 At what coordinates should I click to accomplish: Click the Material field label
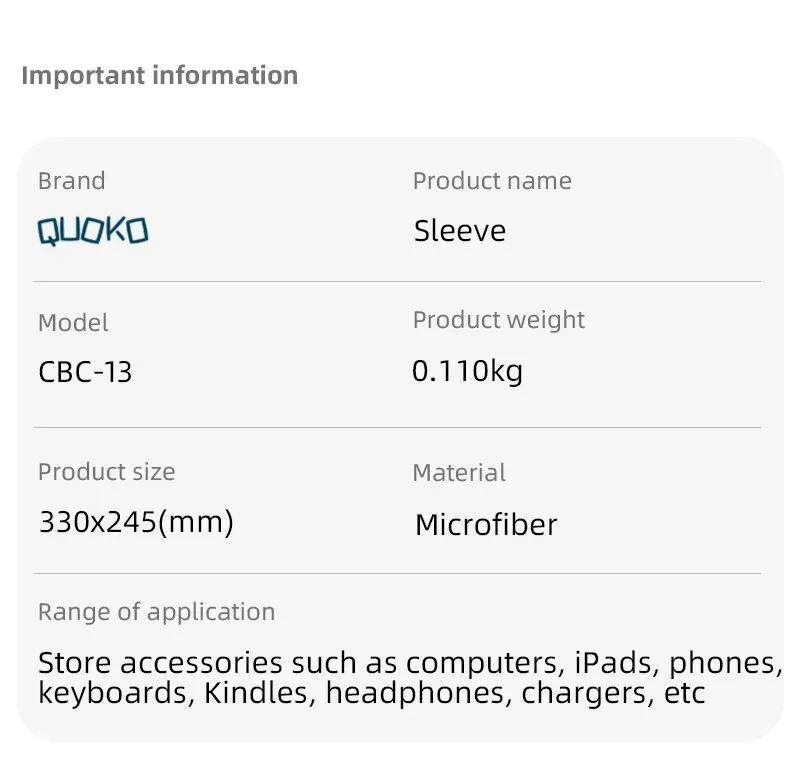tap(459, 472)
